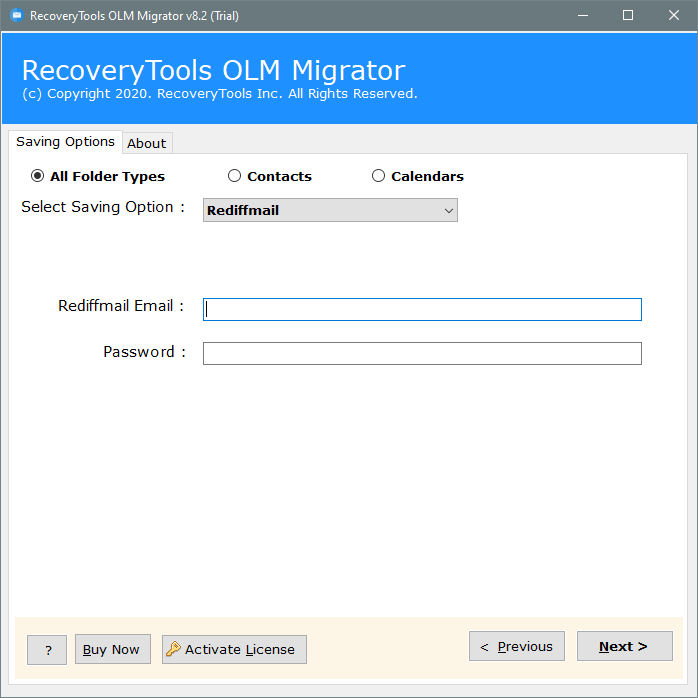This screenshot has width=698, height=698.
Task: Click the Password label text
Action: (x=144, y=352)
